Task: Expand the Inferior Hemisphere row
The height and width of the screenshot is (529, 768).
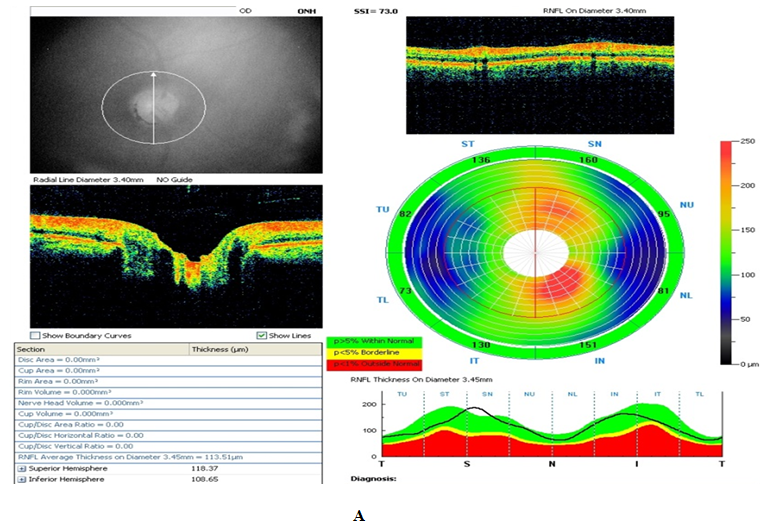Action: pyautogui.click(x=22, y=479)
